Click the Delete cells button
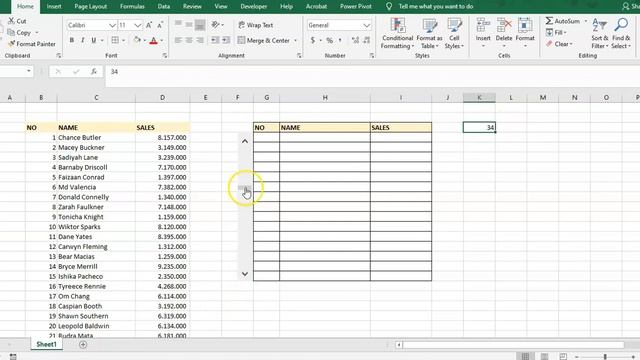 point(504,33)
